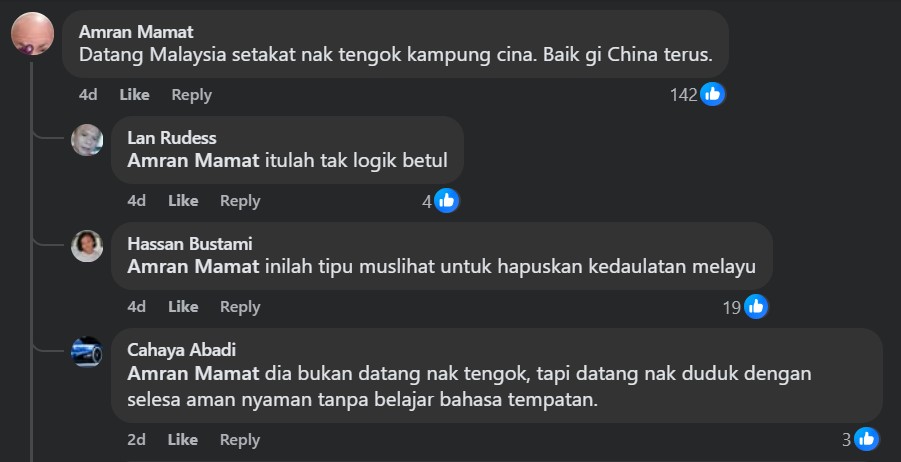Reply to Cahaya Abadi's comment

[x=240, y=440]
